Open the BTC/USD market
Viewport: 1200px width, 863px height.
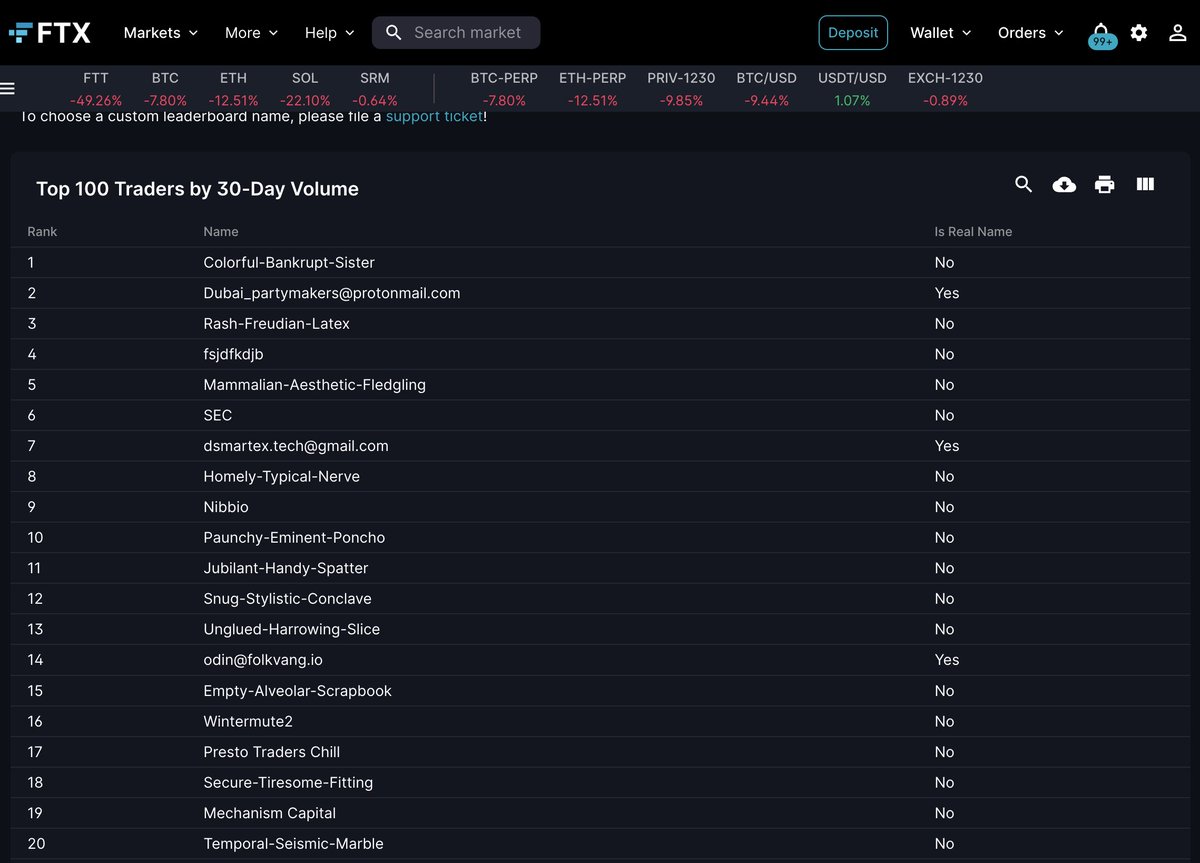click(767, 89)
